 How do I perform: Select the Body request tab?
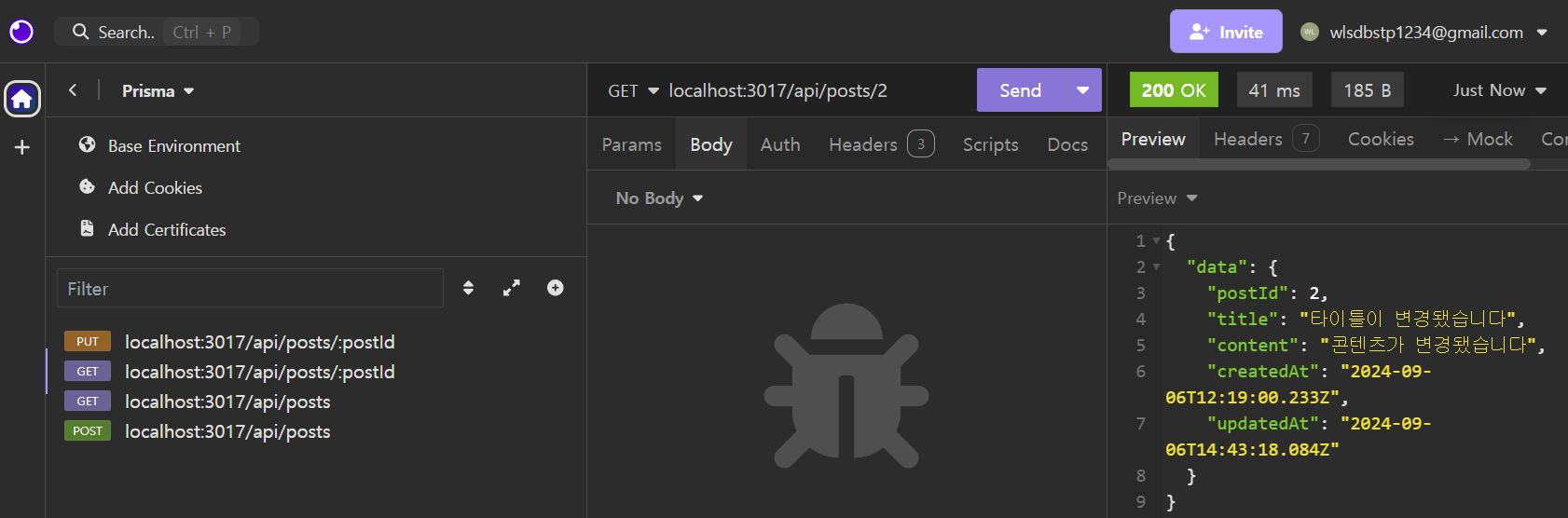(711, 144)
